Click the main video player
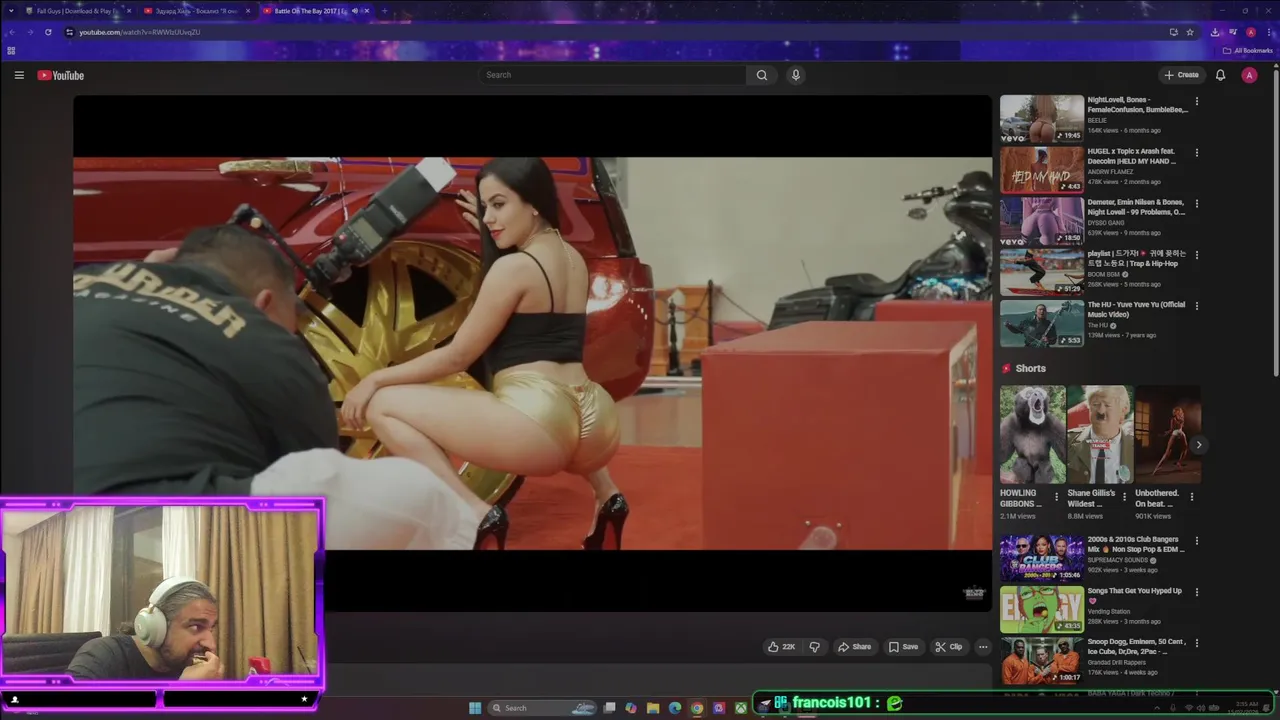Screen dimensions: 1280x720 pyautogui.click(x=532, y=353)
